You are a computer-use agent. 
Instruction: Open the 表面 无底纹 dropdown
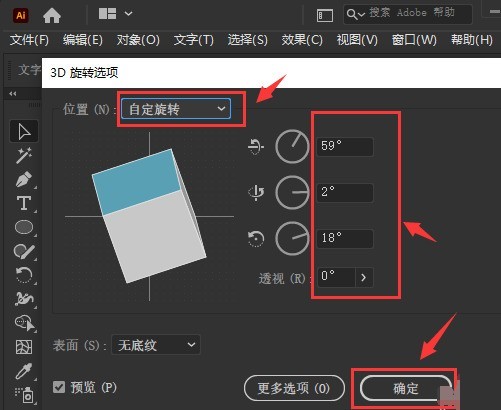pos(156,345)
